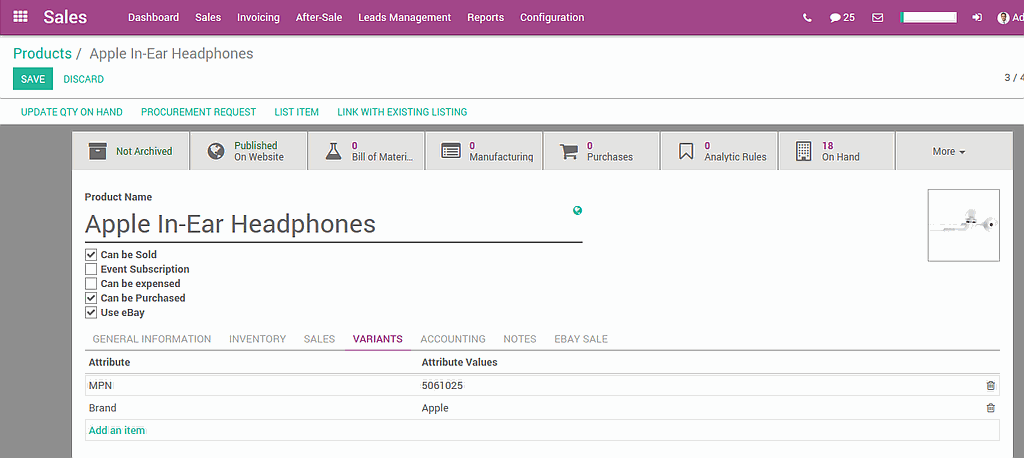Enable the Event Subscription checkbox

click(91, 269)
